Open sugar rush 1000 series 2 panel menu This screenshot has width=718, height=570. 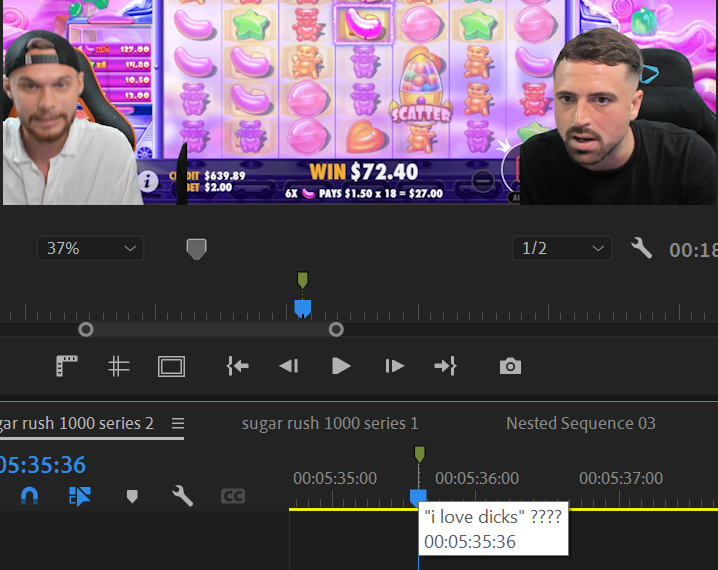click(178, 423)
